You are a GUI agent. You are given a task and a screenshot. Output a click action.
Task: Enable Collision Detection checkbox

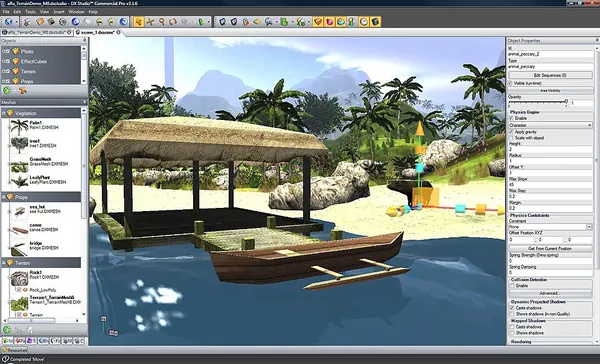click(x=512, y=286)
